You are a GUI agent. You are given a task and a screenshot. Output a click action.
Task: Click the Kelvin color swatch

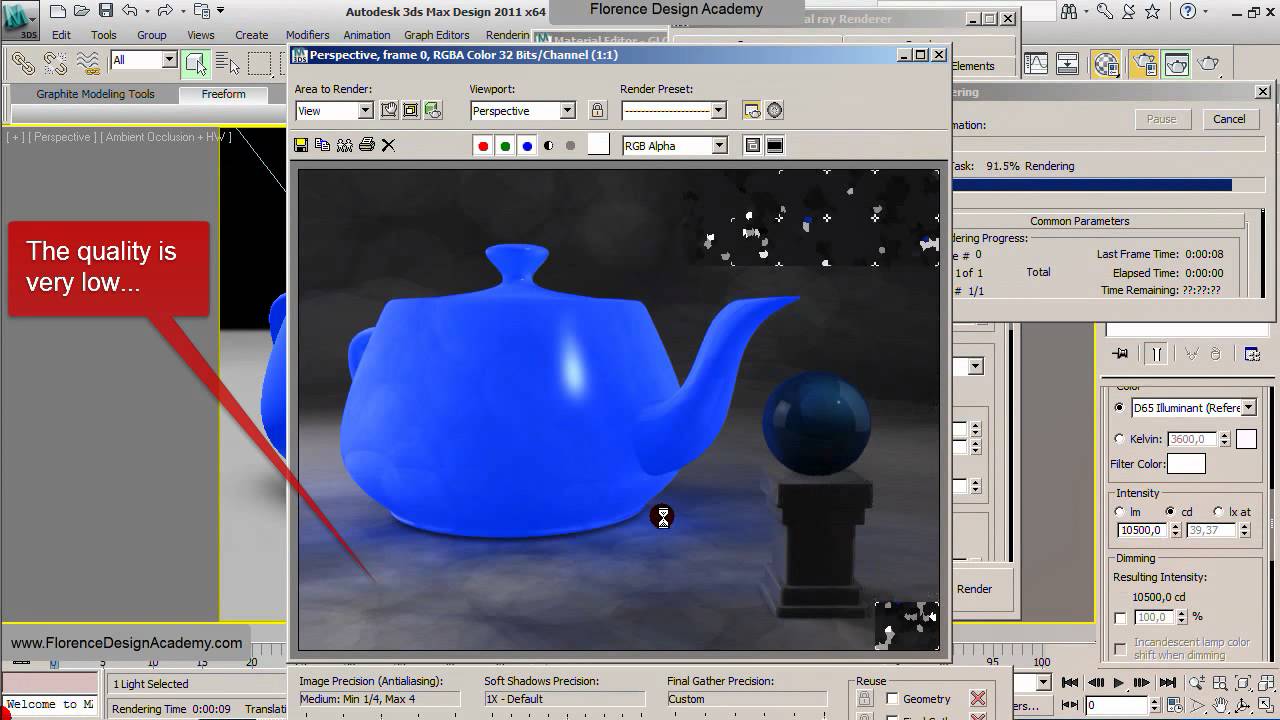point(1246,439)
